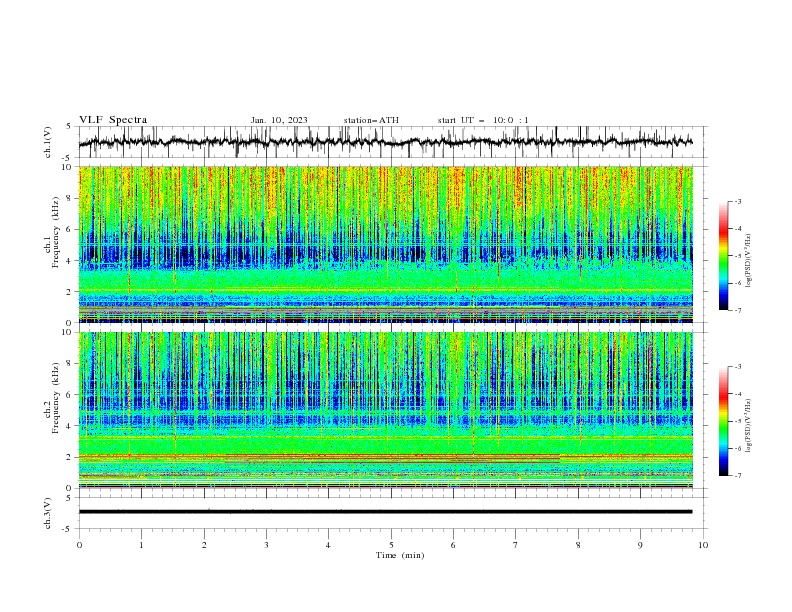Click the ch.3 flat waveform trace
The height and width of the screenshot is (612, 792).
click(385, 512)
